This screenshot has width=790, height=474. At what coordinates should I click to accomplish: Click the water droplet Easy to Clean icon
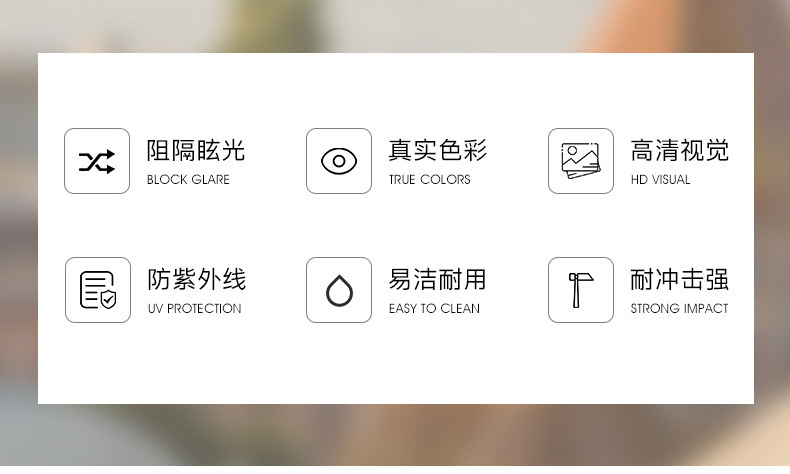coord(339,290)
